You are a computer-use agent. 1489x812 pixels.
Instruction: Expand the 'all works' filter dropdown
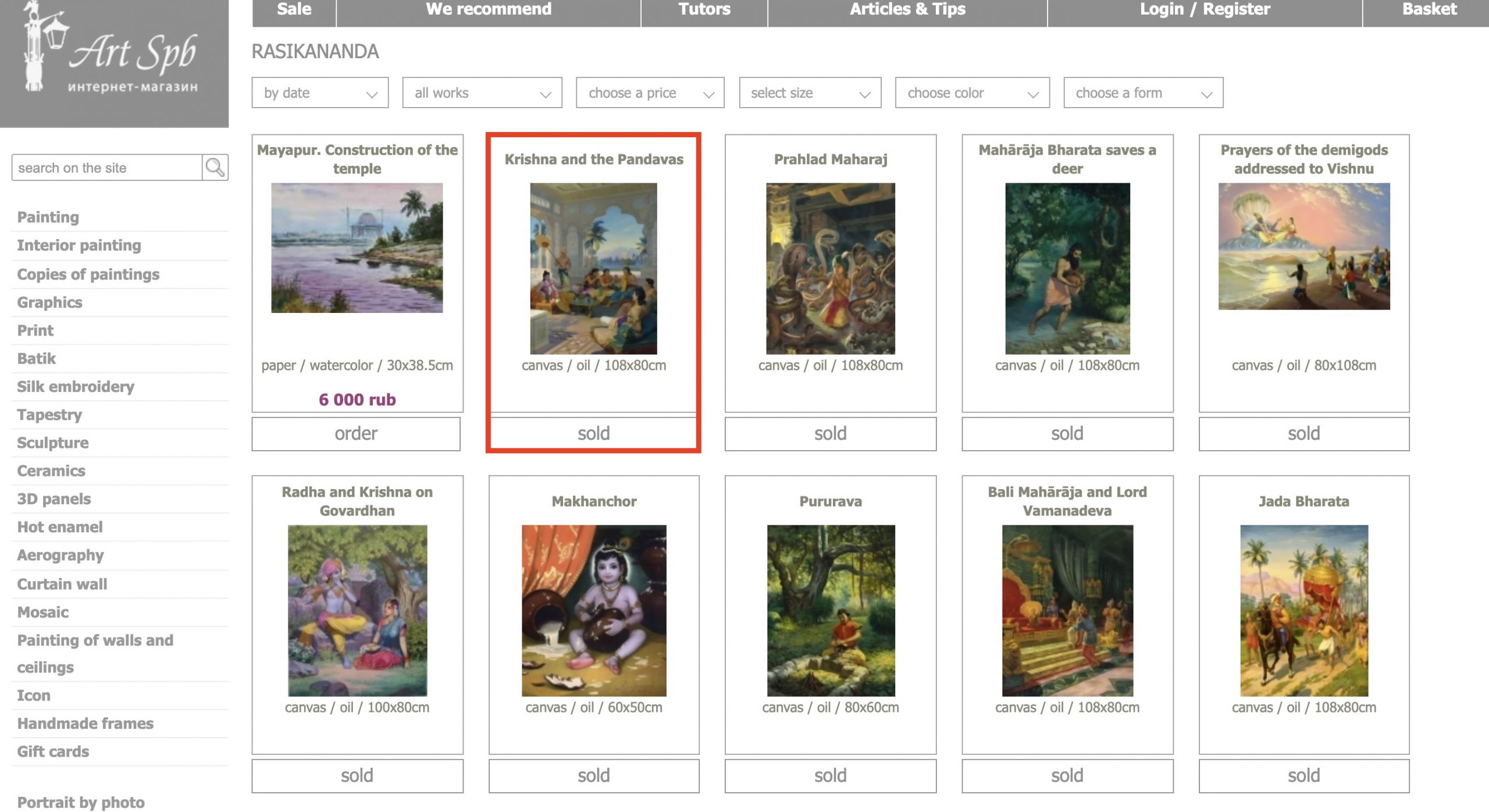coord(482,92)
